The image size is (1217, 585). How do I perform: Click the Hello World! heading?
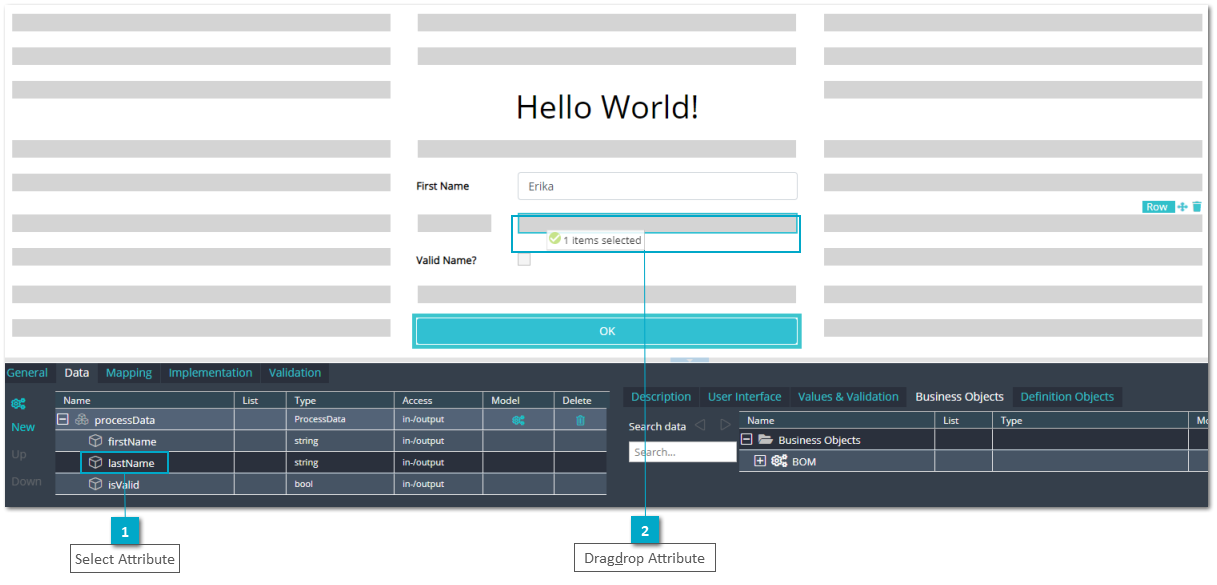(x=607, y=107)
